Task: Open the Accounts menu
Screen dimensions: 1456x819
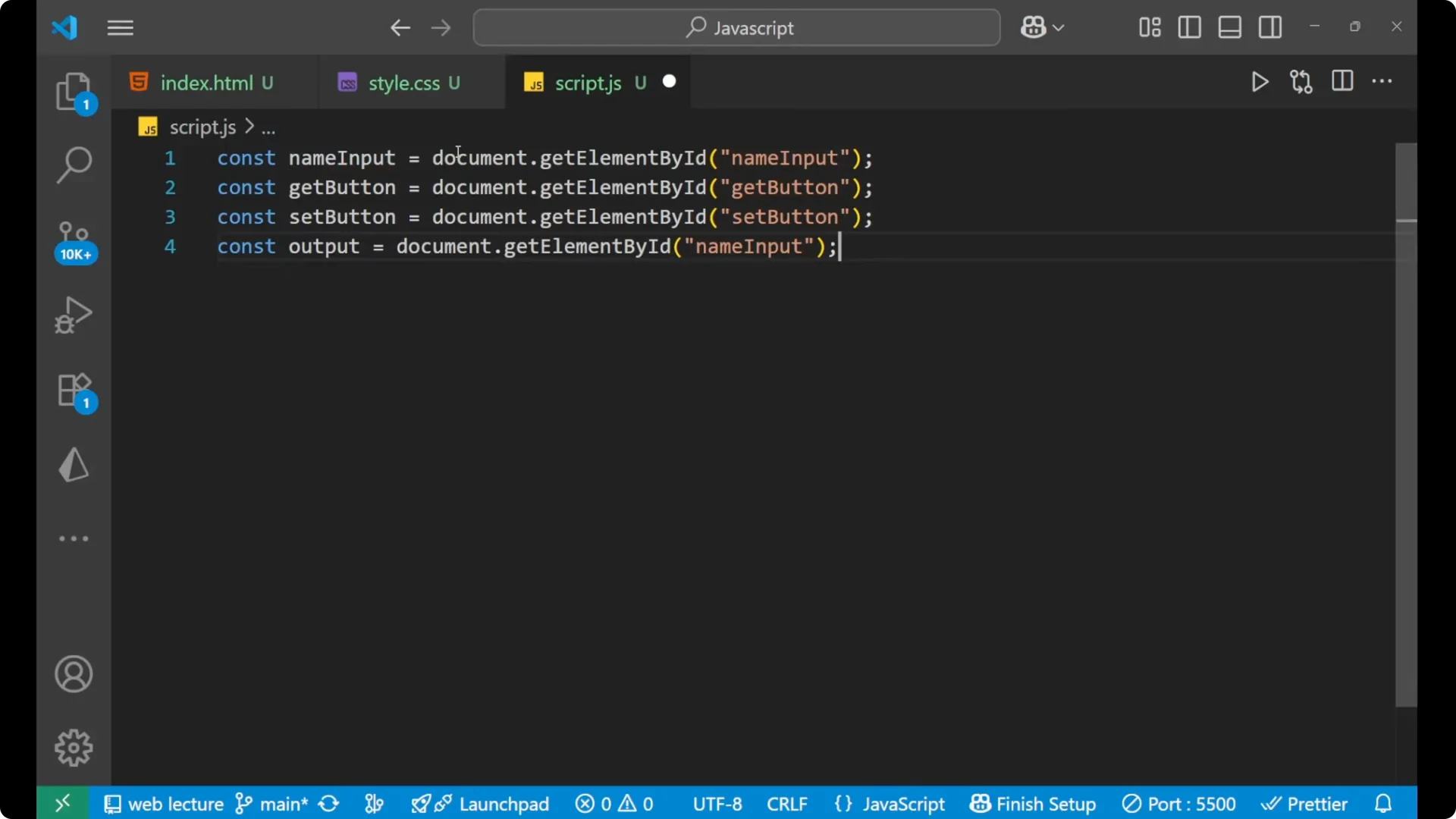Action: click(x=74, y=674)
